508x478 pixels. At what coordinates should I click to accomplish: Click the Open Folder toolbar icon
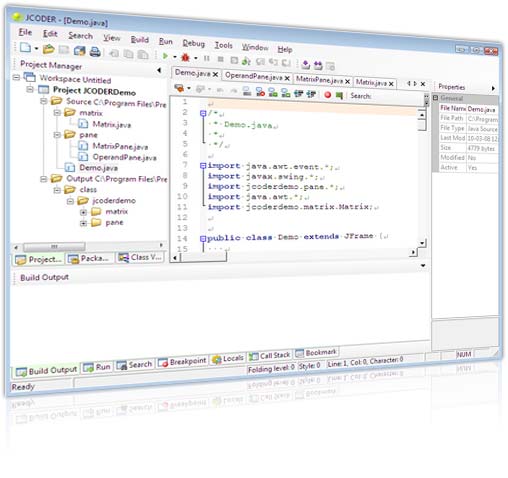click(48, 49)
